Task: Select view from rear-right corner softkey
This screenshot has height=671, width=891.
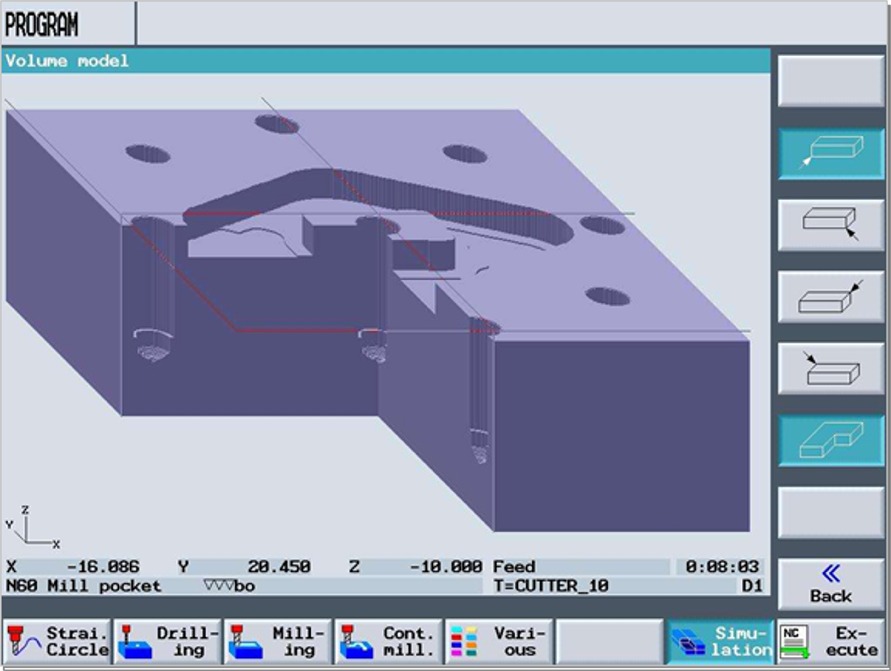Action: [830, 297]
